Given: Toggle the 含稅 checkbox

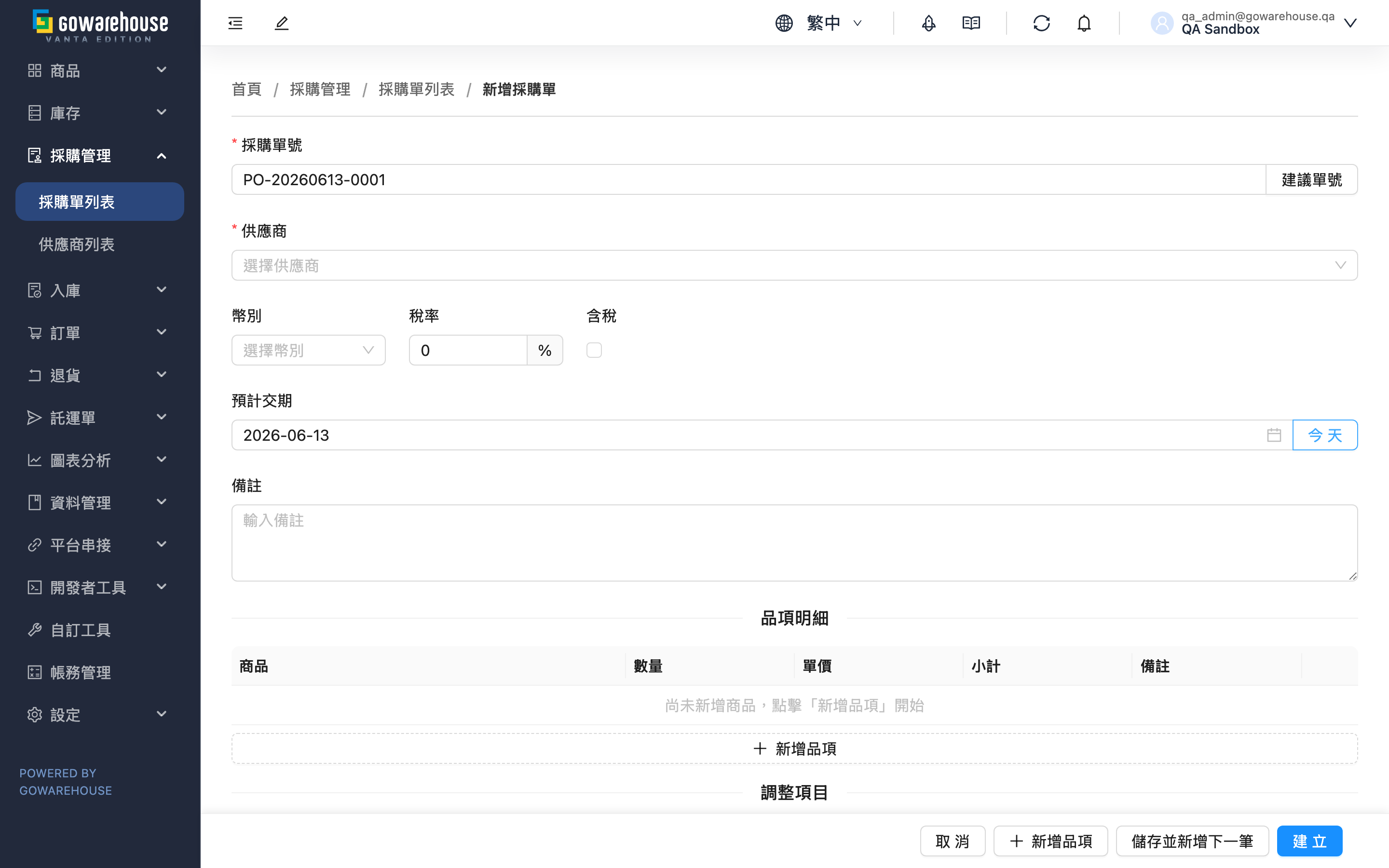Looking at the screenshot, I should click(x=594, y=350).
